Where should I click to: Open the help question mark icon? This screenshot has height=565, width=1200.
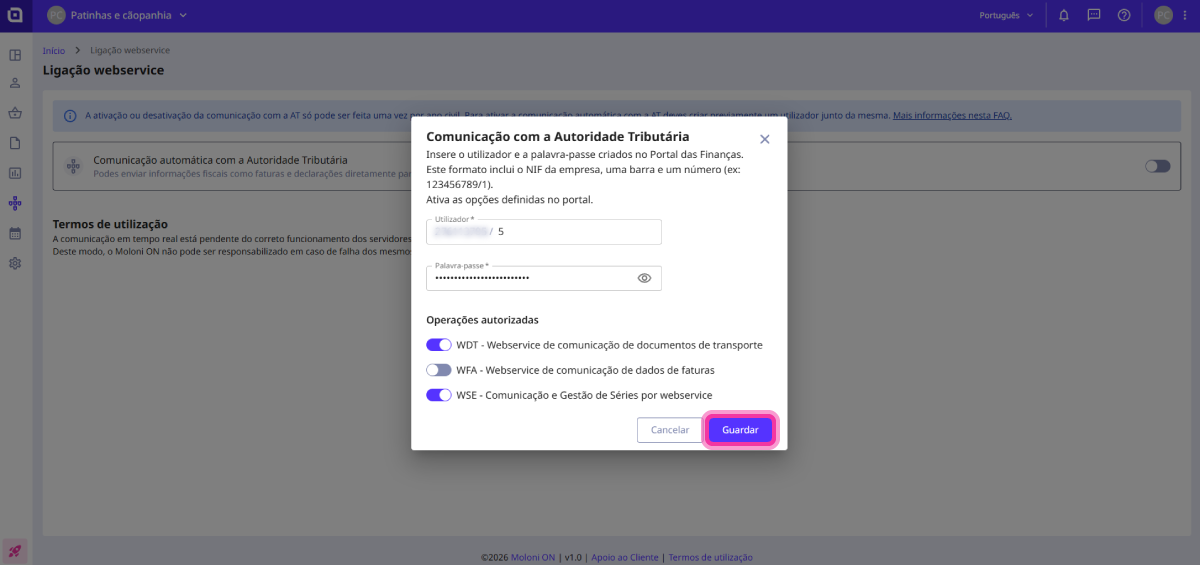(x=1124, y=15)
